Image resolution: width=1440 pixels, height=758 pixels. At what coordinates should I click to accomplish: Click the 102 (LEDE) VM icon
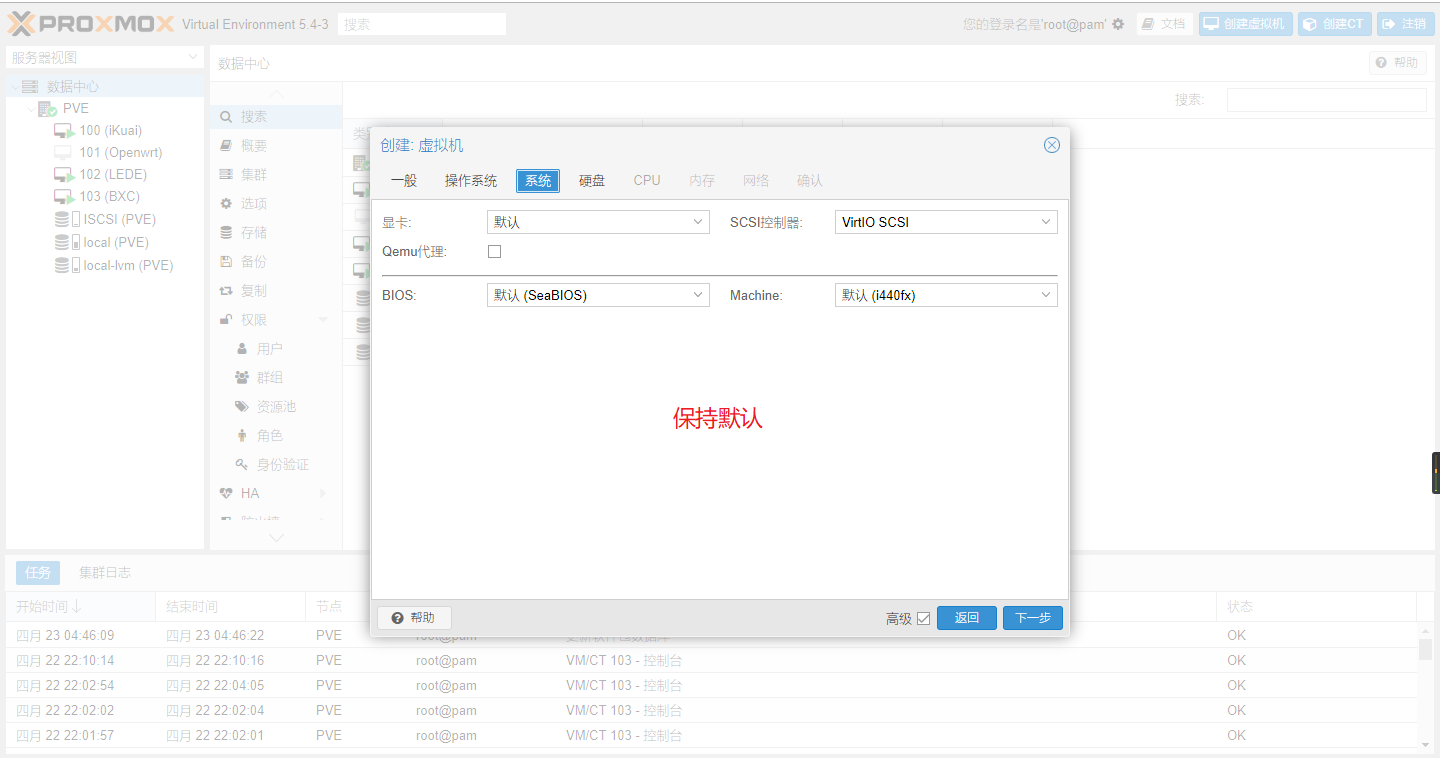(64, 175)
